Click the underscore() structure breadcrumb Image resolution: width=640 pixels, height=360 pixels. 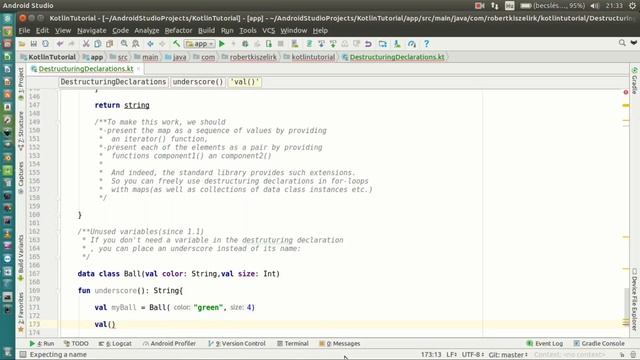198,82
